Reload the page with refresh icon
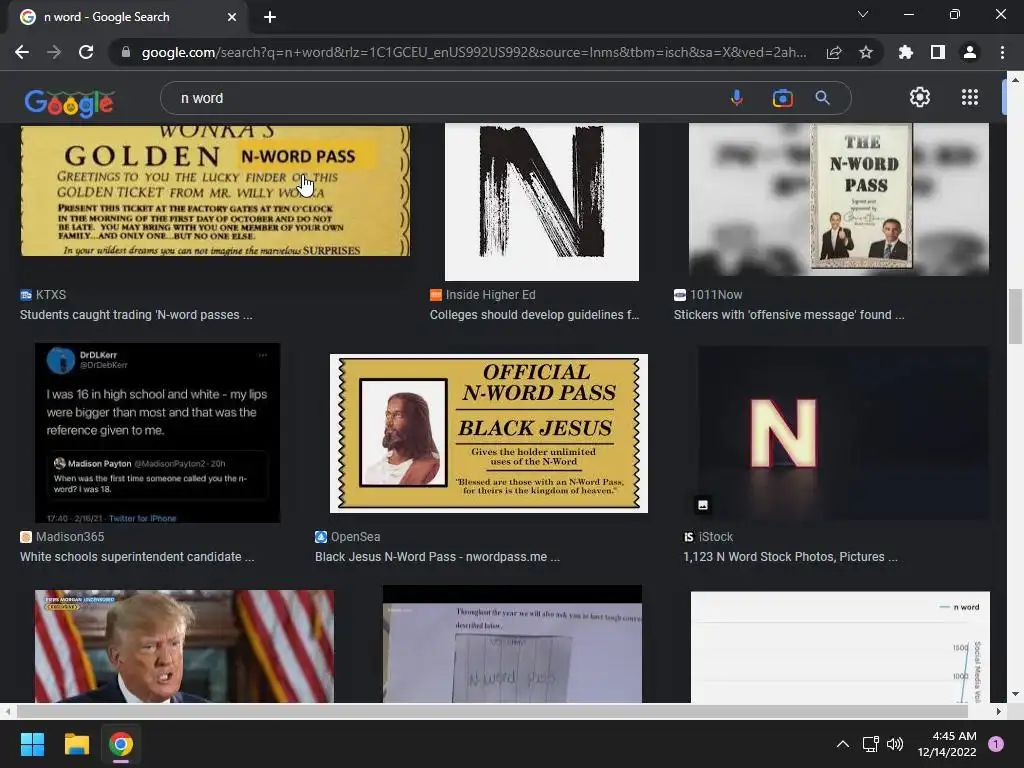 coord(86,52)
